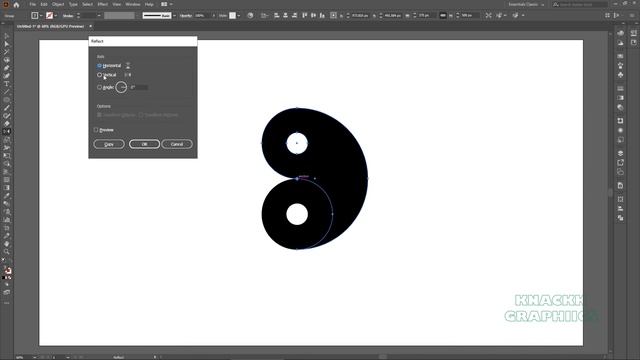Screen dimensions: 640x360
Task: Click the reflect angle dial
Action: (121, 87)
